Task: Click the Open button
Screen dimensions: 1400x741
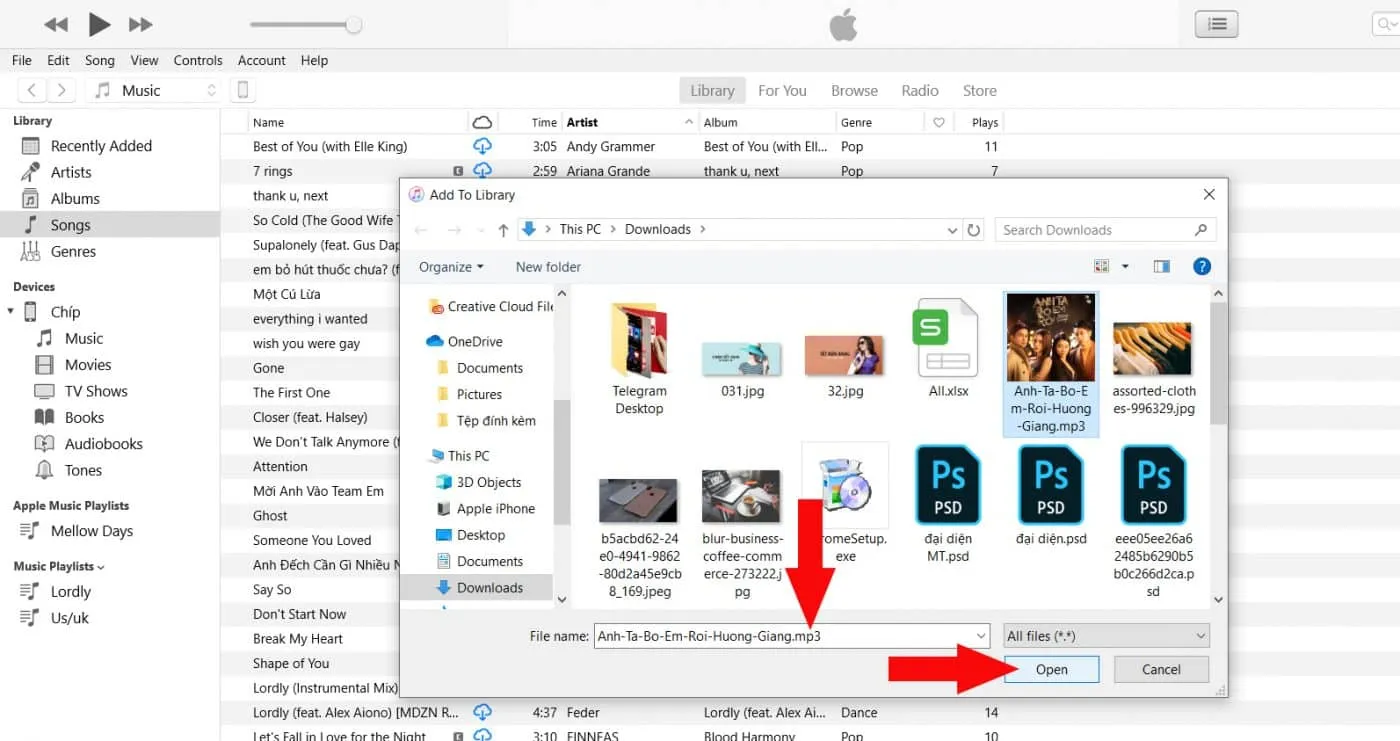Action: click(x=1051, y=669)
